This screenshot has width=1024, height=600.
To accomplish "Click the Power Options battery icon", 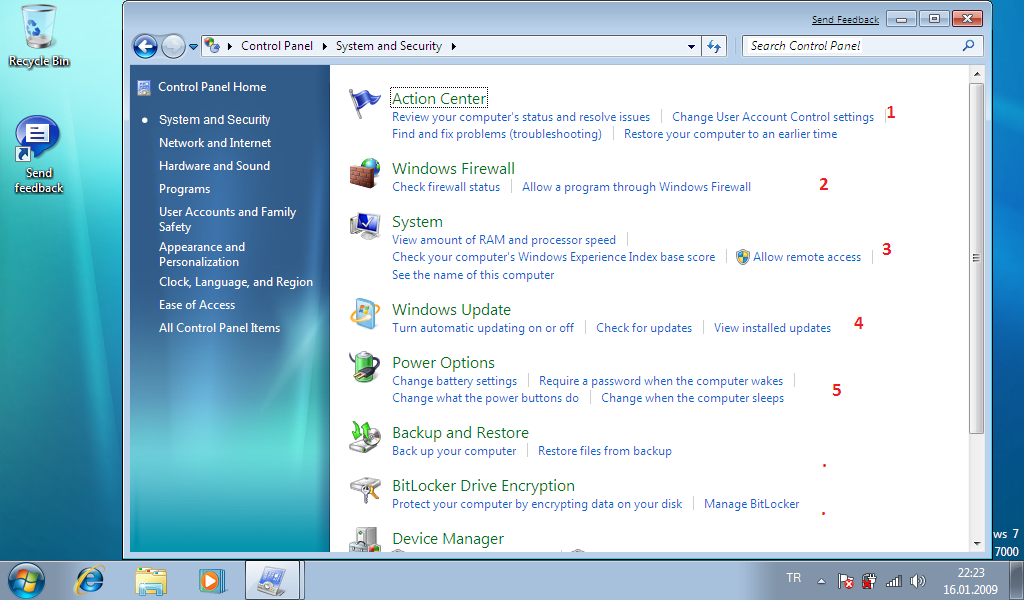I will (x=364, y=367).
